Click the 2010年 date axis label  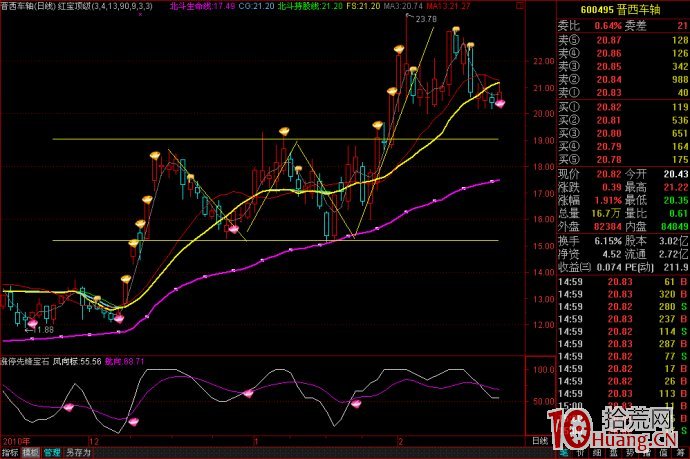click(x=17, y=441)
